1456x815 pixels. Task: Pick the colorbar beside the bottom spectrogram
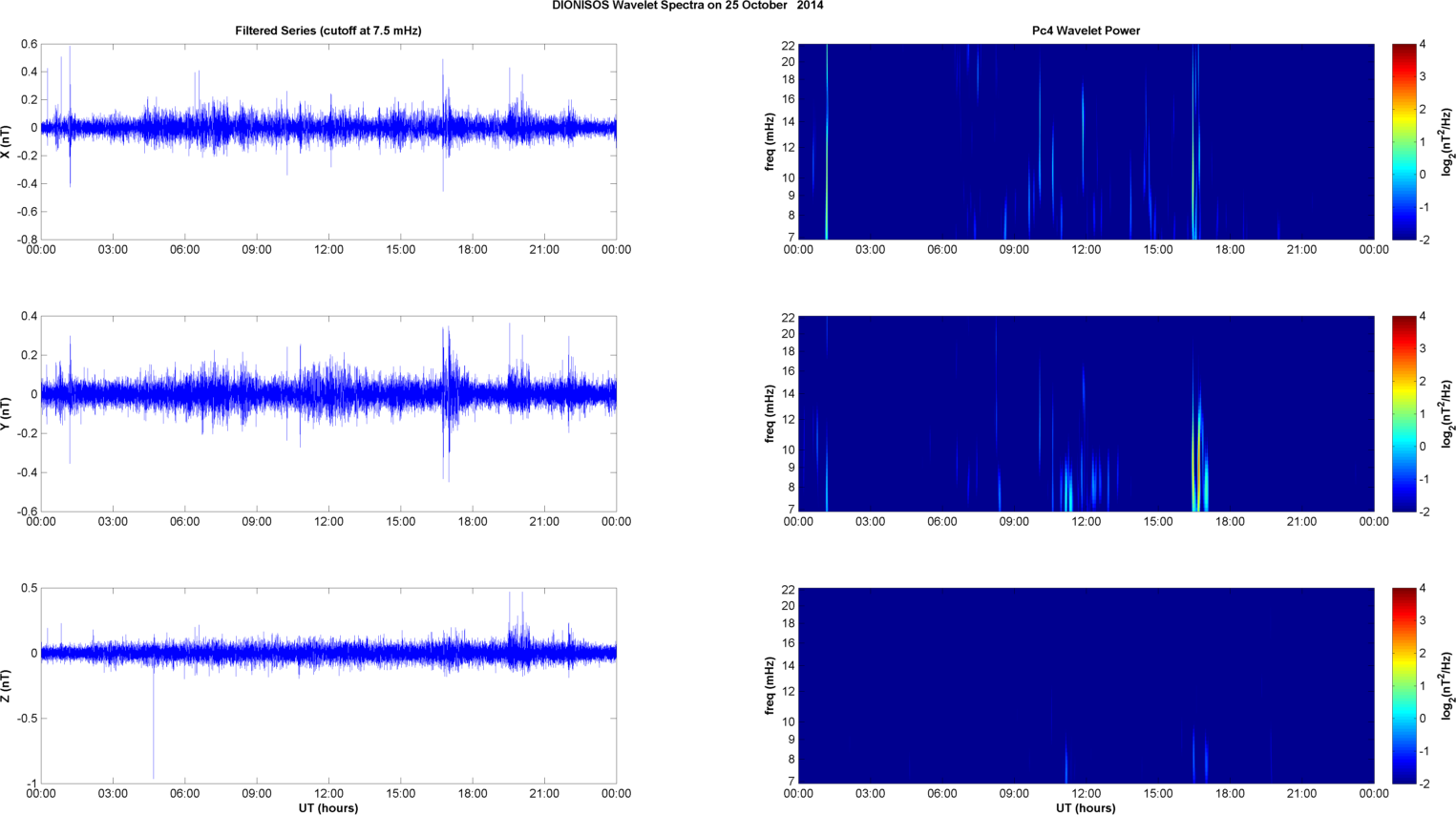pyautogui.click(x=1403, y=685)
